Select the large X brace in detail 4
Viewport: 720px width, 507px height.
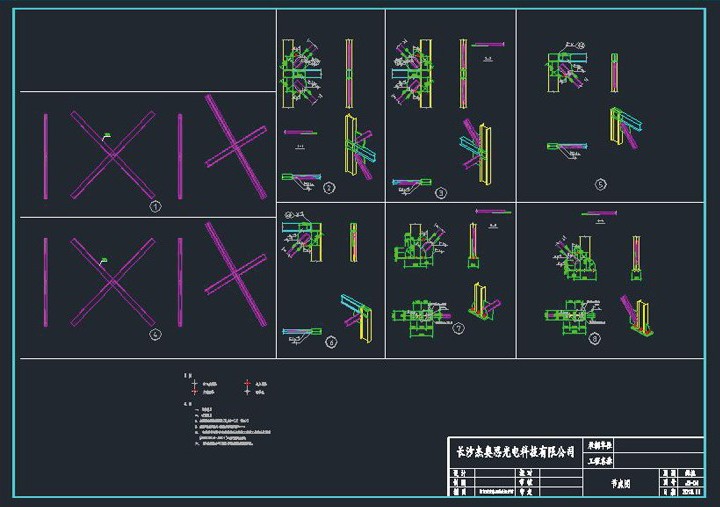click(112, 281)
